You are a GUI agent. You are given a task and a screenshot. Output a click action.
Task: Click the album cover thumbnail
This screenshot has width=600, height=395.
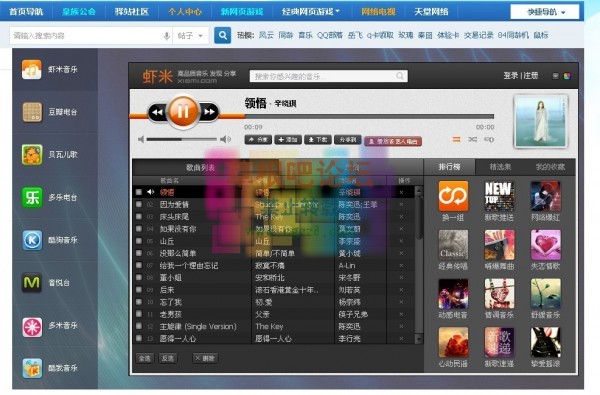pos(540,121)
